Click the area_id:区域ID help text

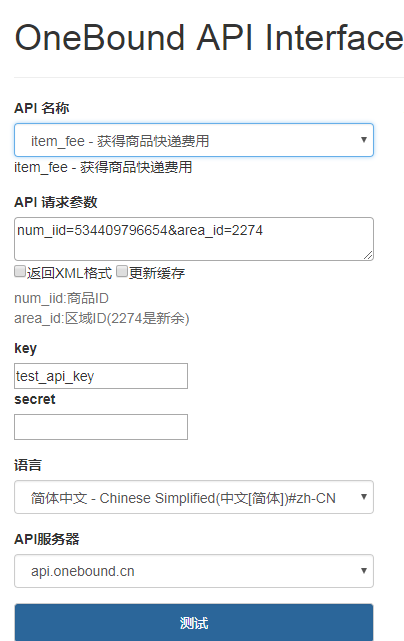tap(102, 318)
